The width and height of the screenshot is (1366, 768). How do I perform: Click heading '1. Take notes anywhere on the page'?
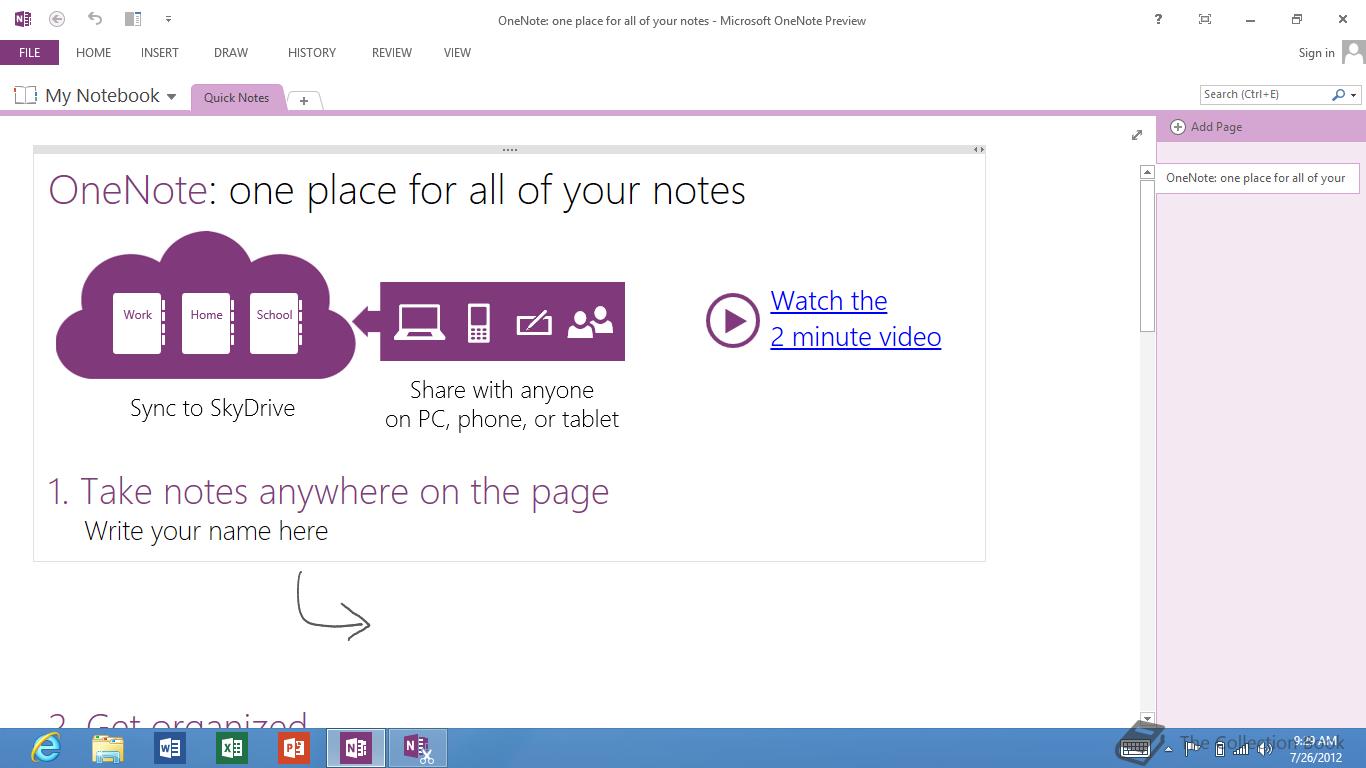point(329,491)
